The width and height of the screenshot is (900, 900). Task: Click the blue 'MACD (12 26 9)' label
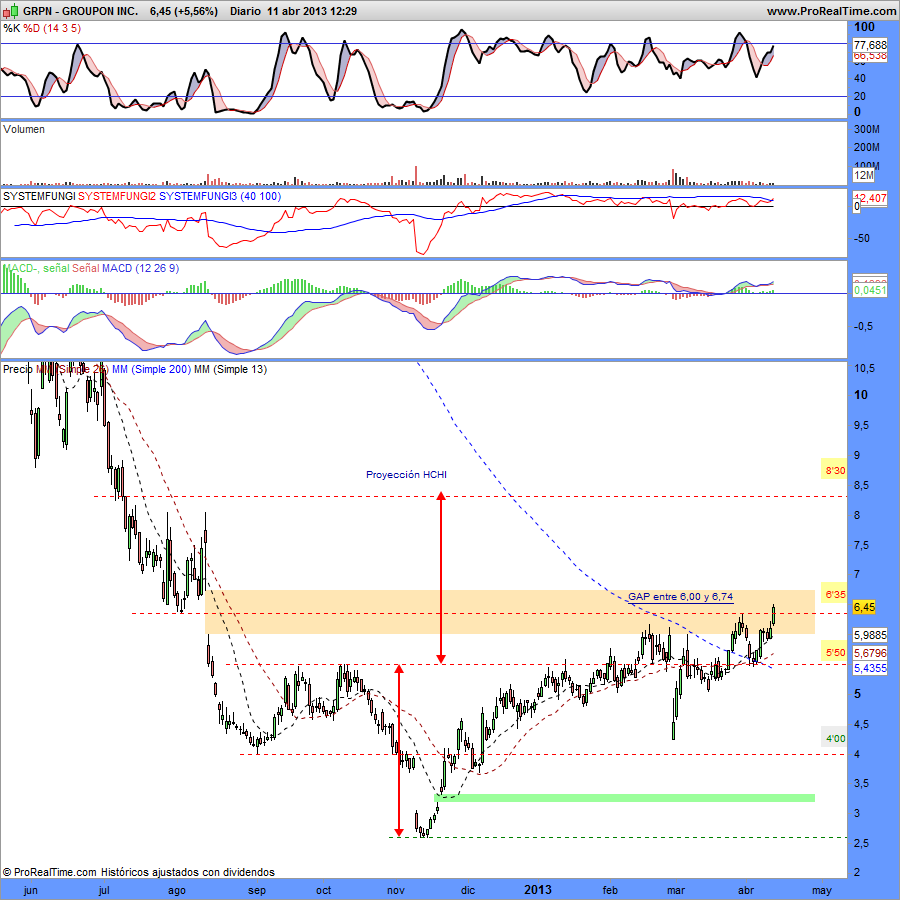point(140,268)
